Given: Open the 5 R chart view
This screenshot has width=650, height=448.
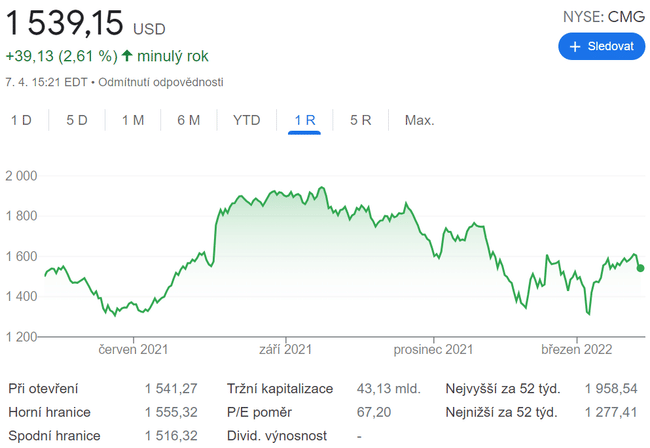Looking at the screenshot, I should (361, 120).
